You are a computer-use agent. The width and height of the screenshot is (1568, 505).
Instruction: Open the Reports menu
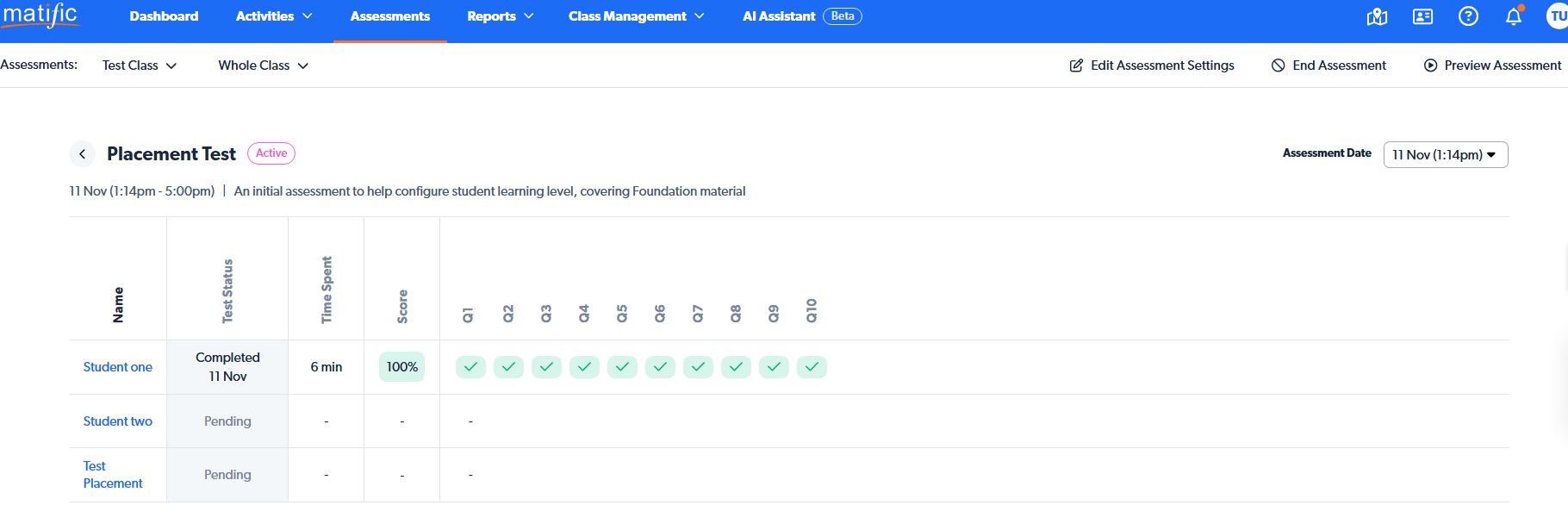pyautogui.click(x=500, y=16)
